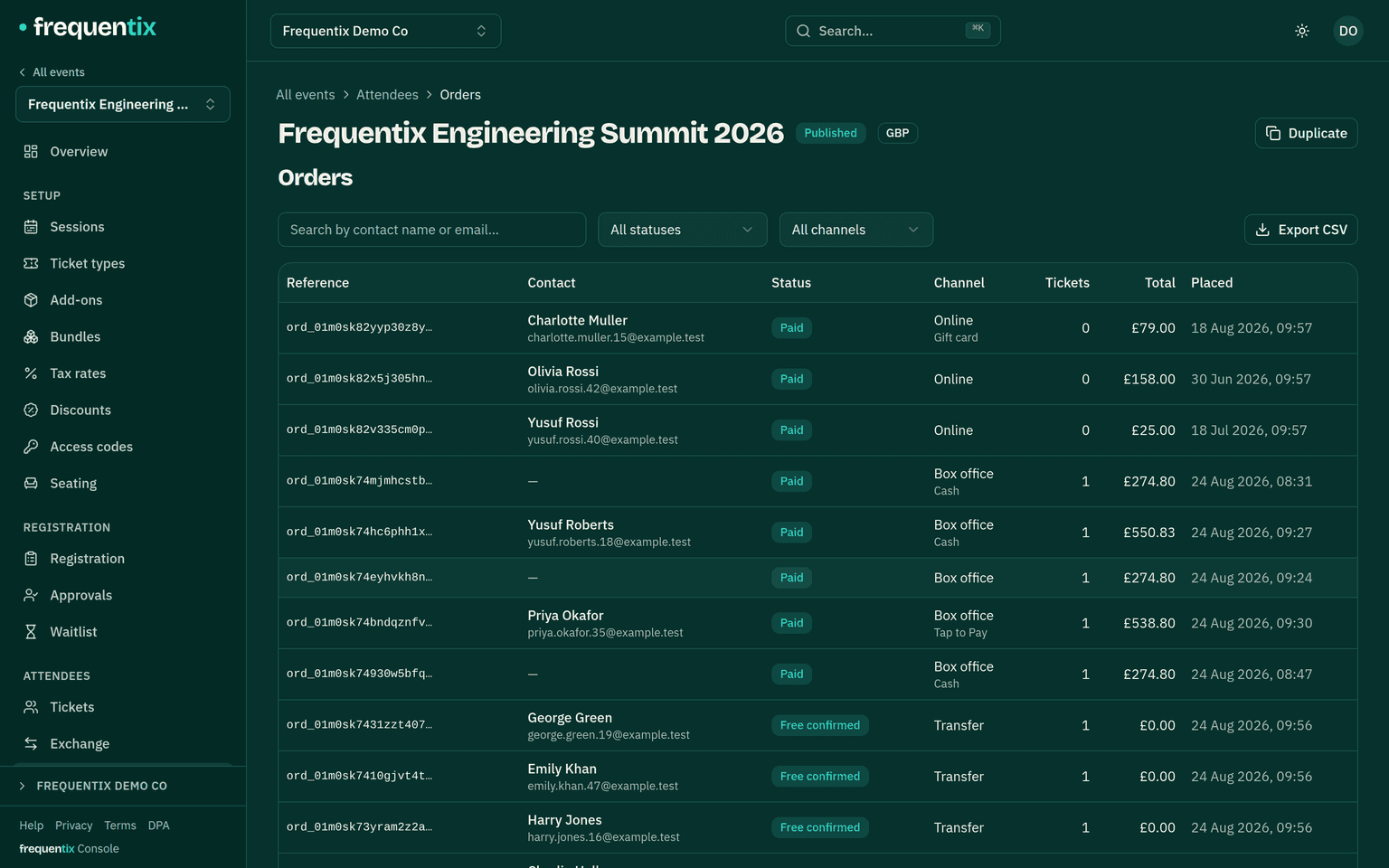
Task: Click contact name Yusuf Roberts
Action: [x=571, y=524]
